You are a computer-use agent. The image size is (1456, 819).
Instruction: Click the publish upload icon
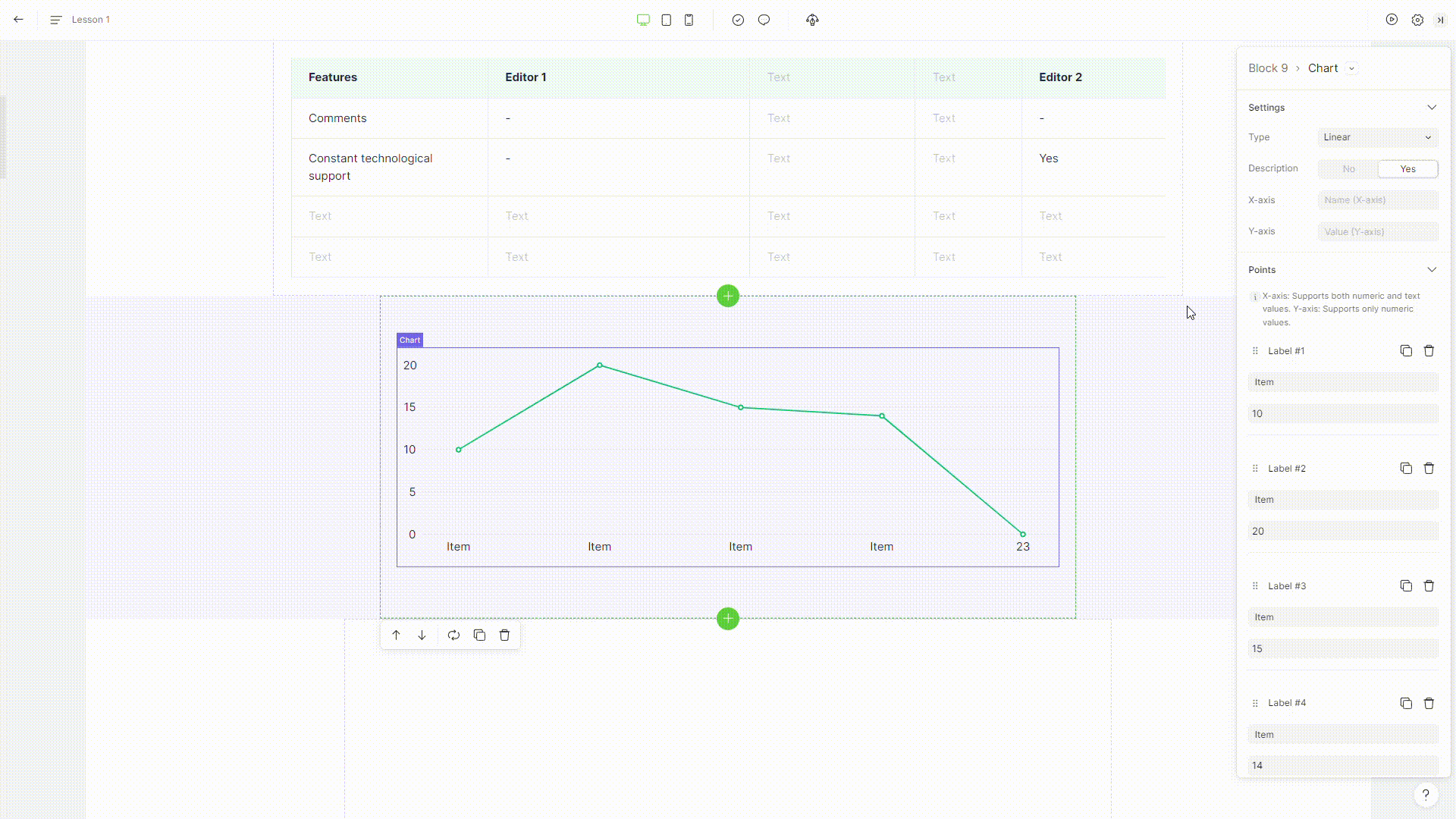tap(812, 20)
